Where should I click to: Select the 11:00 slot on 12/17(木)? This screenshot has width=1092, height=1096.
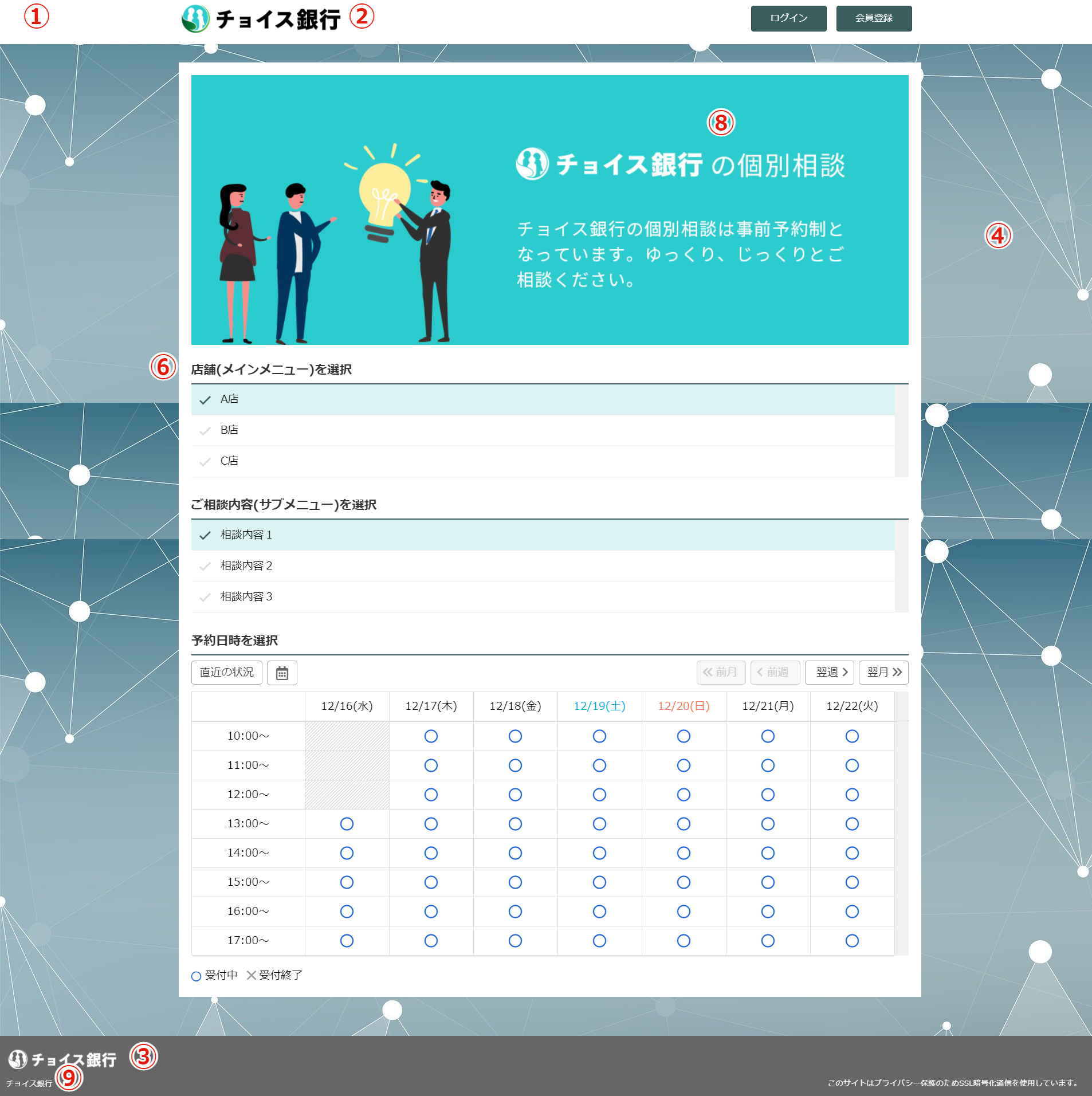tap(431, 765)
